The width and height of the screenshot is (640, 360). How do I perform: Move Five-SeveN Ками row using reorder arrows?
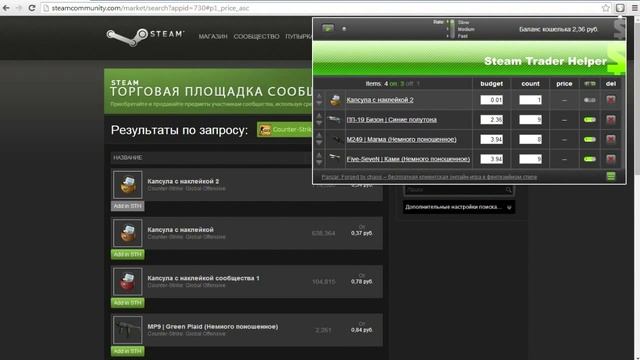(319, 158)
